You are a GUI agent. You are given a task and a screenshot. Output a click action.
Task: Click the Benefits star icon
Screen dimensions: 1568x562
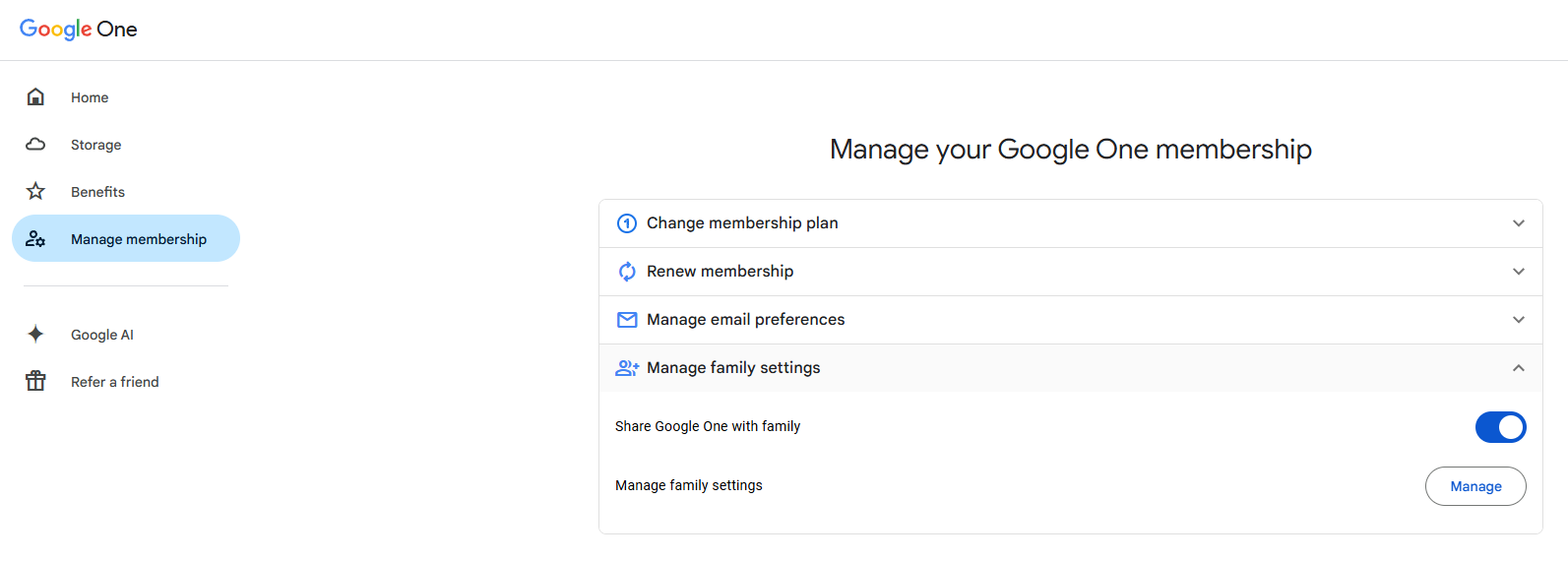pyautogui.click(x=35, y=191)
